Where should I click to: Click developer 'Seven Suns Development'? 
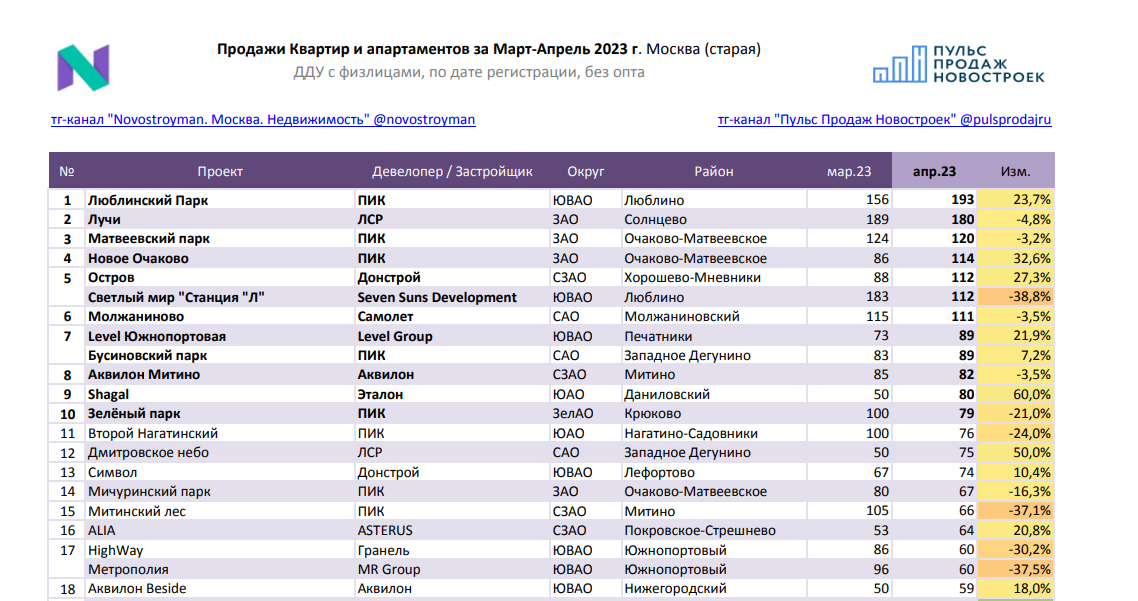tap(437, 297)
